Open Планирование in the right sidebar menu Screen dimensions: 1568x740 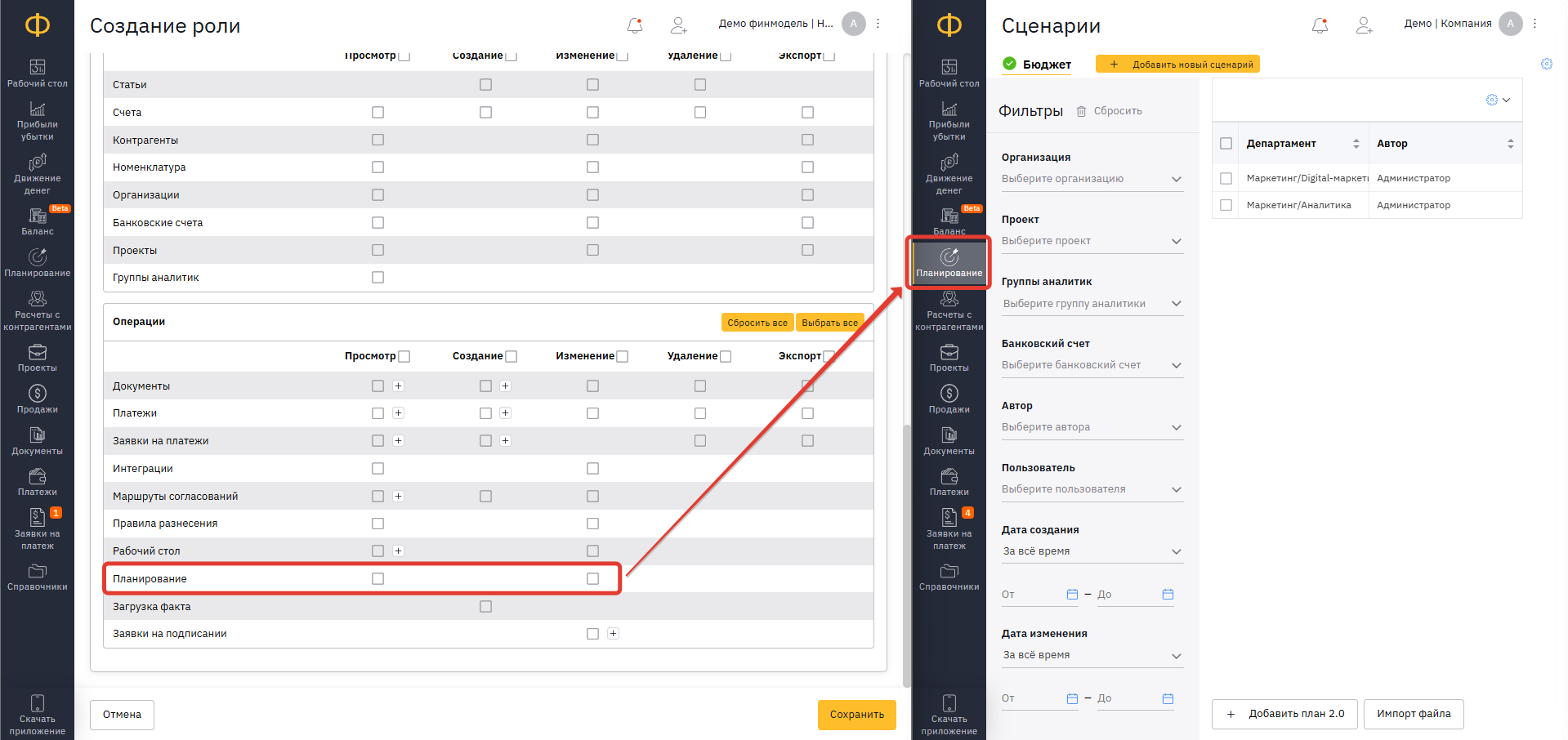(949, 263)
